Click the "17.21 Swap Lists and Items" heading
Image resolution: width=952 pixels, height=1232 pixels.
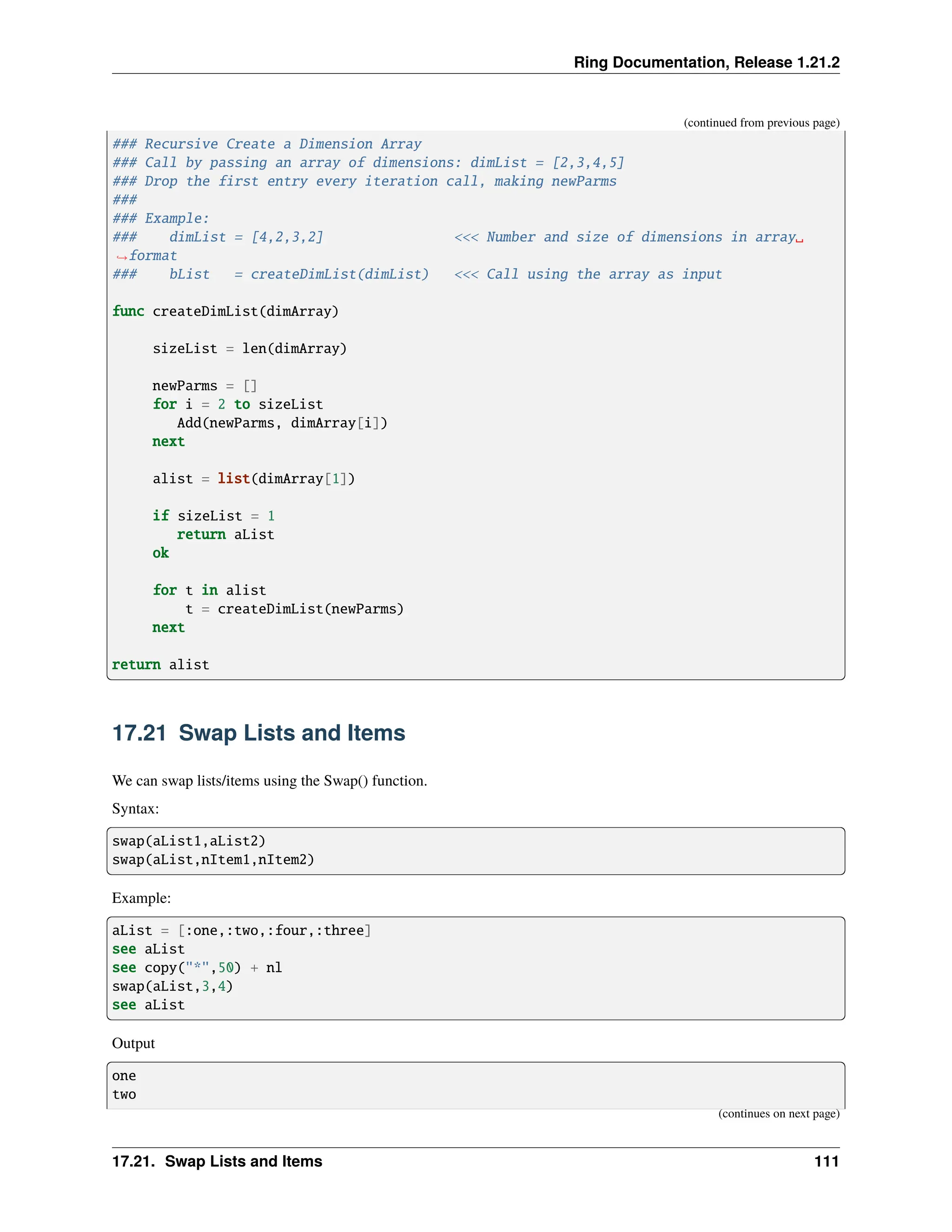point(258,733)
